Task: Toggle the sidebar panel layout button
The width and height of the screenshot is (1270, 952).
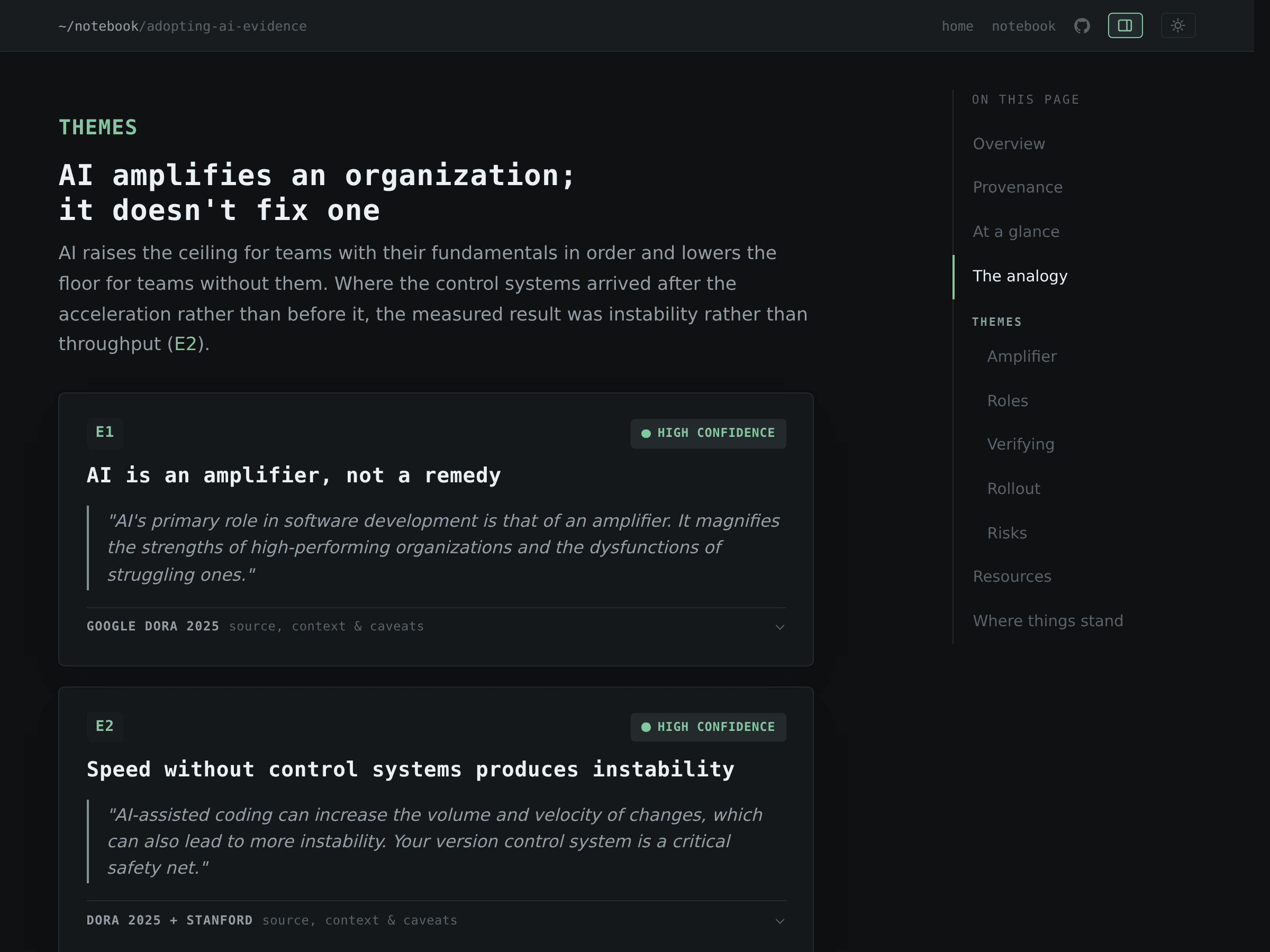Action: [x=1124, y=26]
